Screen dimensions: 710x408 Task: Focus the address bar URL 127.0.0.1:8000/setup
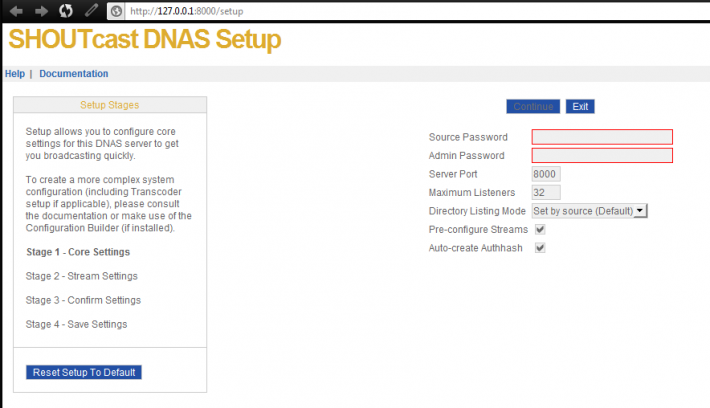187,11
